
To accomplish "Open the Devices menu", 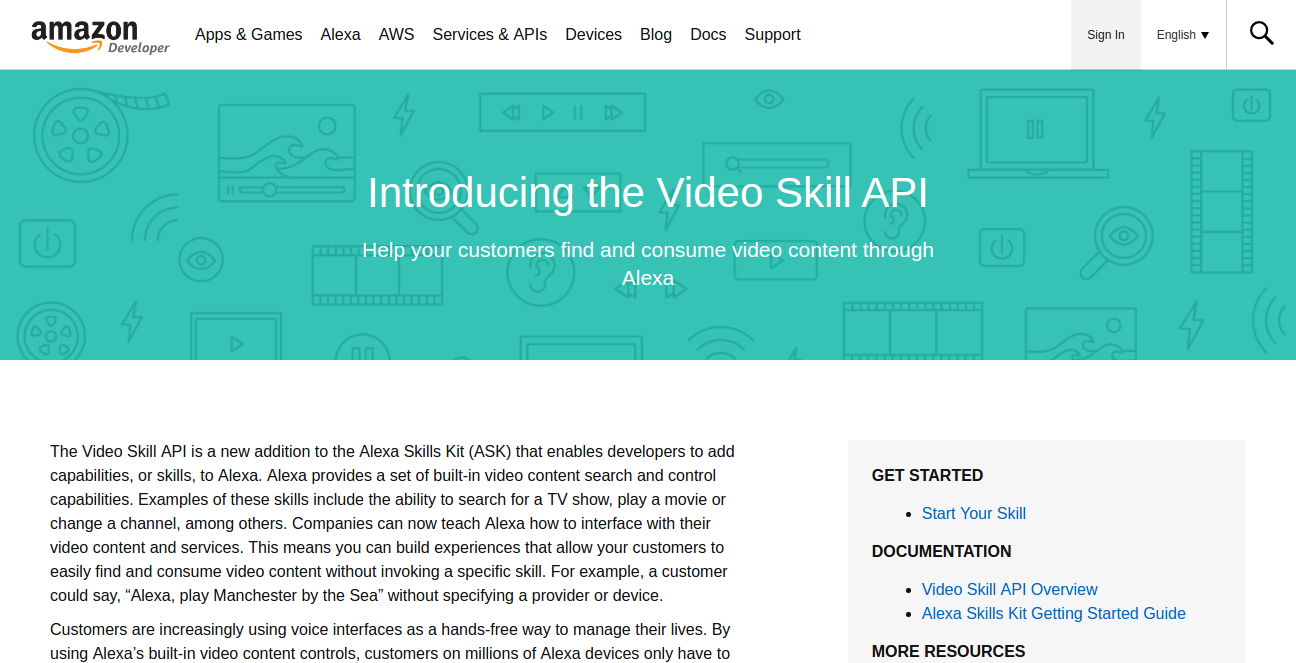I will click(x=593, y=34).
